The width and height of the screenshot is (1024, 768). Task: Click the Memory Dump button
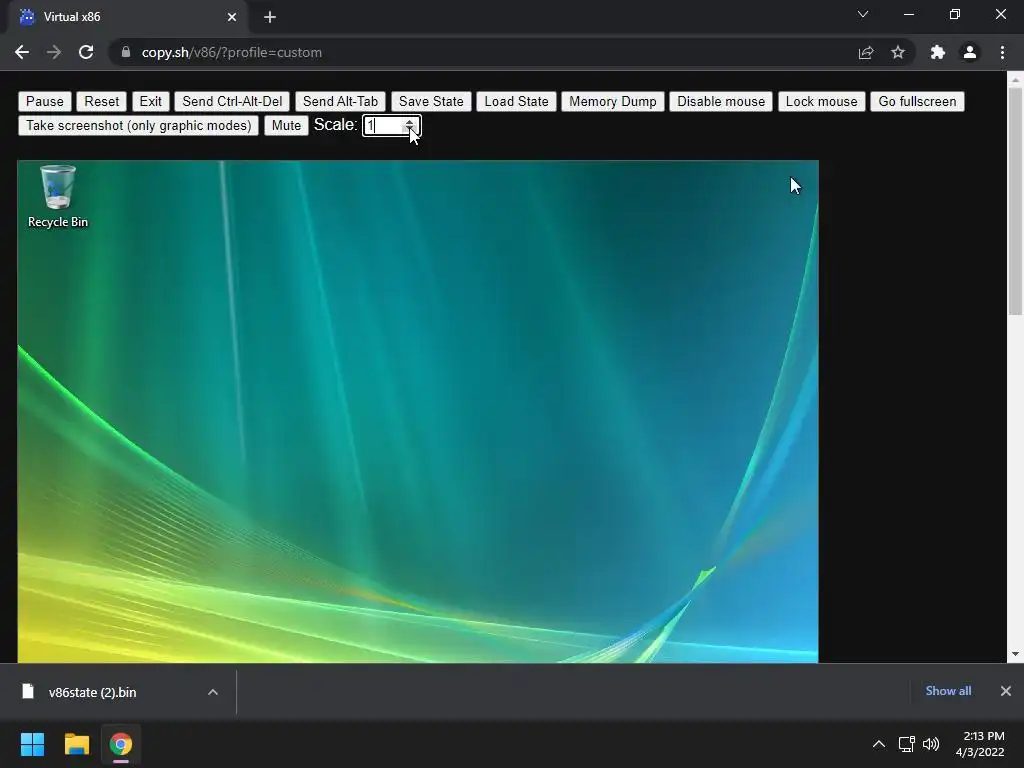pos(613,101)
